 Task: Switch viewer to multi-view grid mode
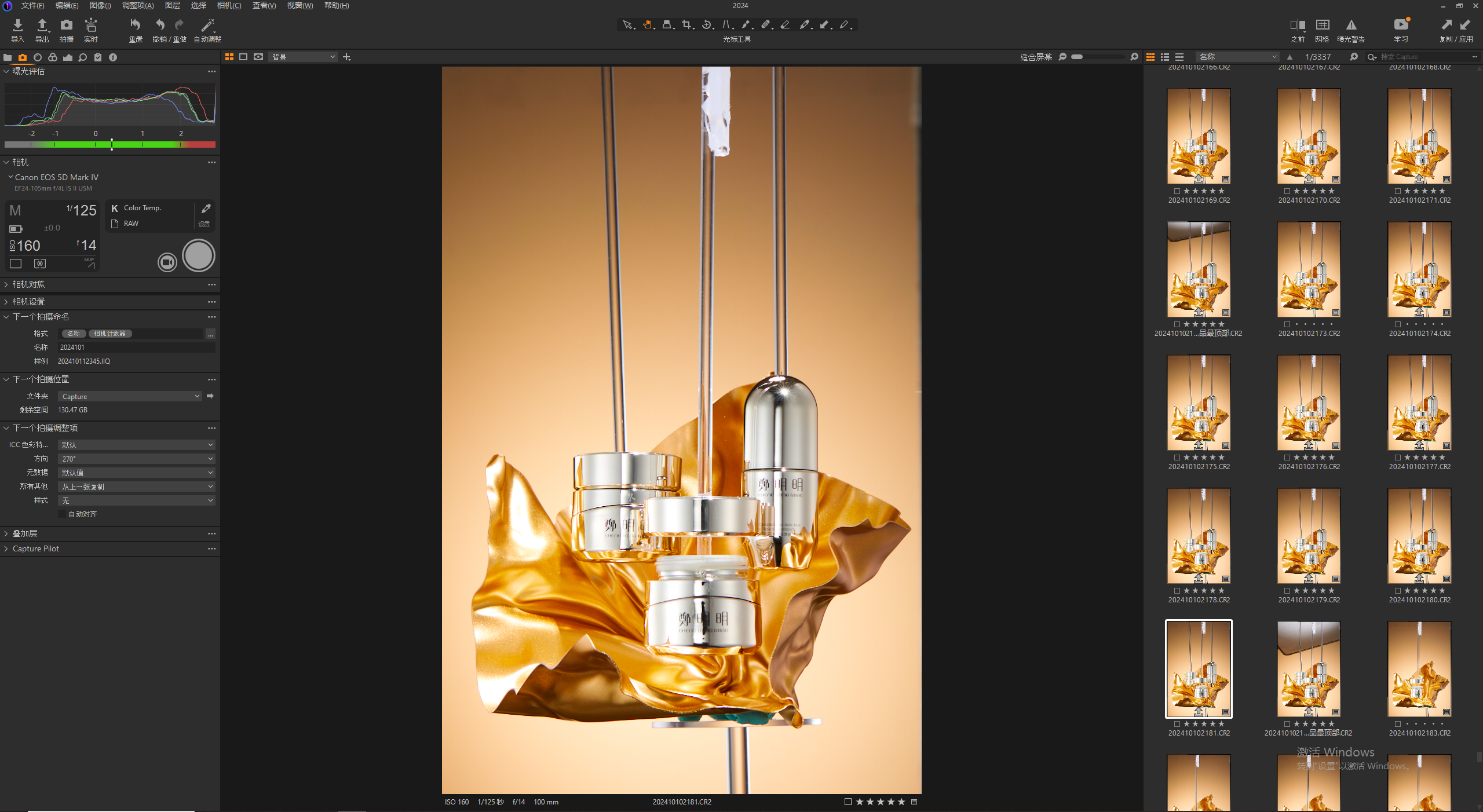pos(229,57)
